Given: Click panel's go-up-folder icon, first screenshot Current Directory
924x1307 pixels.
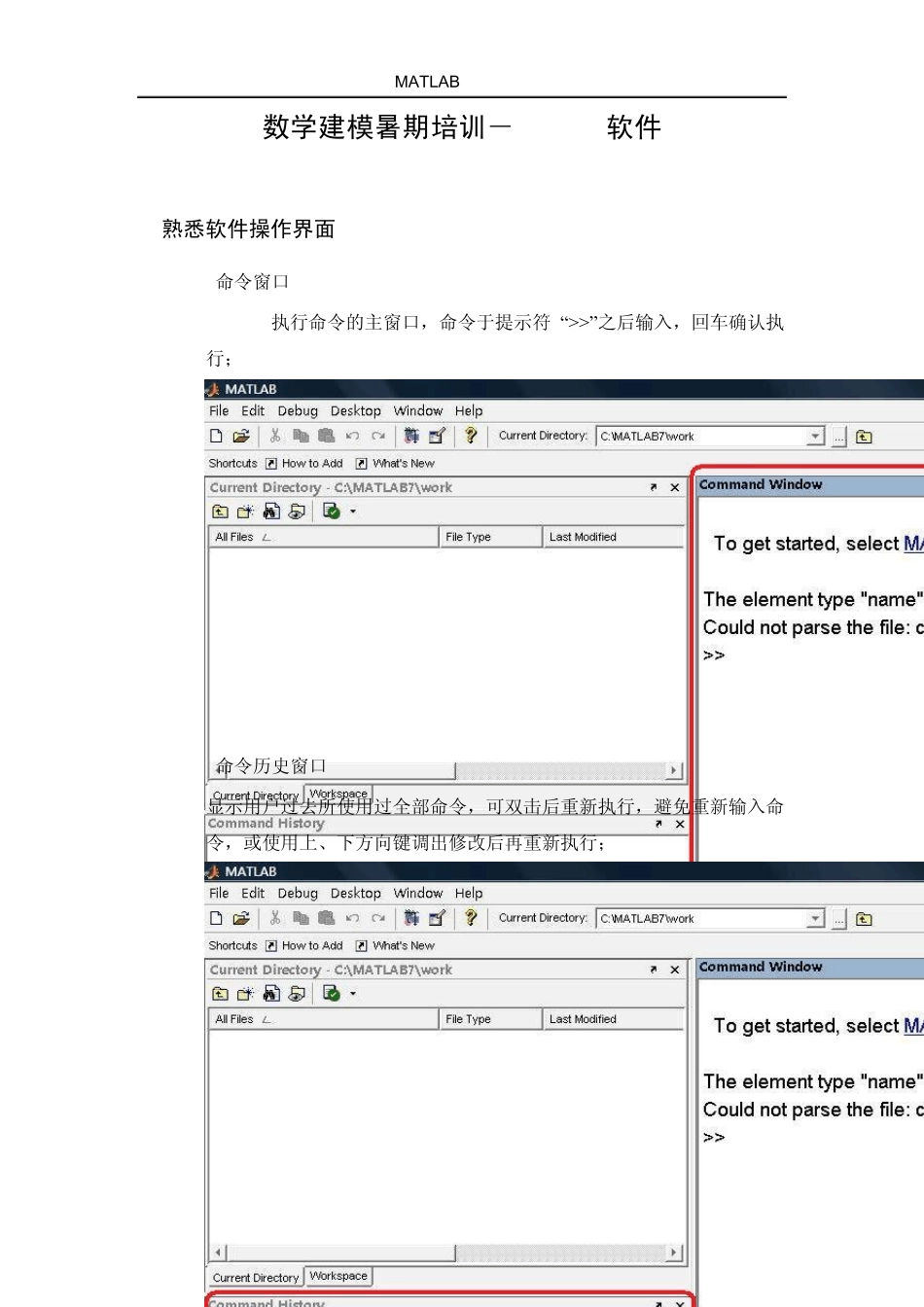Looking at the screenshot, I should [220, 511].
